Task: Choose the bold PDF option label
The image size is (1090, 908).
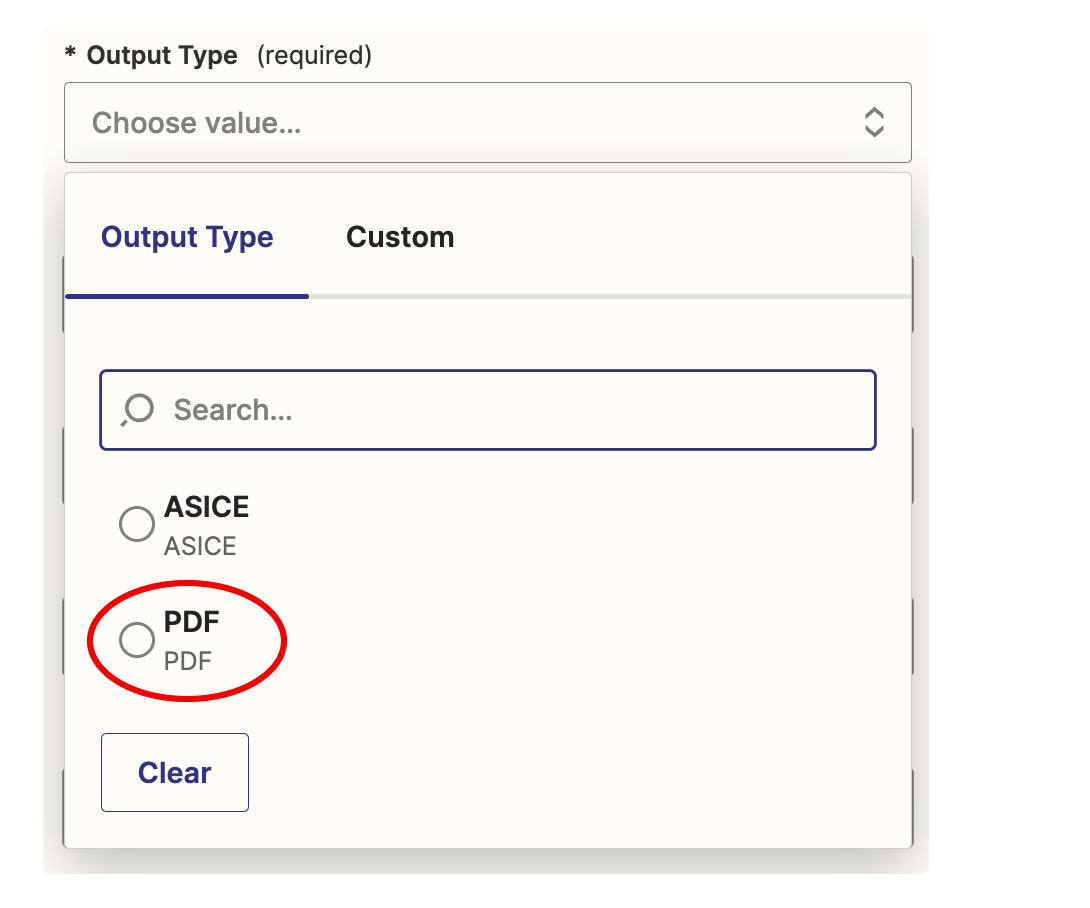Action: [x=191, y=622]
